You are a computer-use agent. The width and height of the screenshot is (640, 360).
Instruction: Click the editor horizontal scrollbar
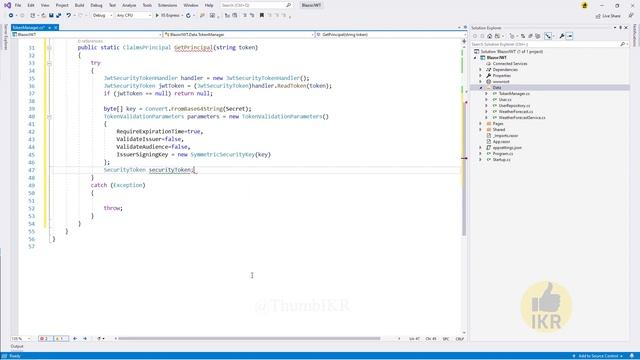(249, 338)
